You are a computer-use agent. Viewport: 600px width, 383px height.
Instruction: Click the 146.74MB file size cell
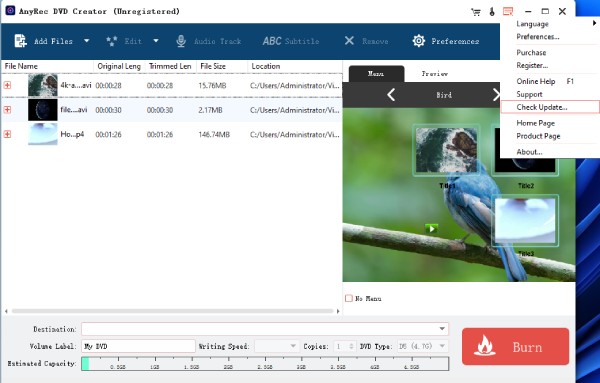point(214,134)
